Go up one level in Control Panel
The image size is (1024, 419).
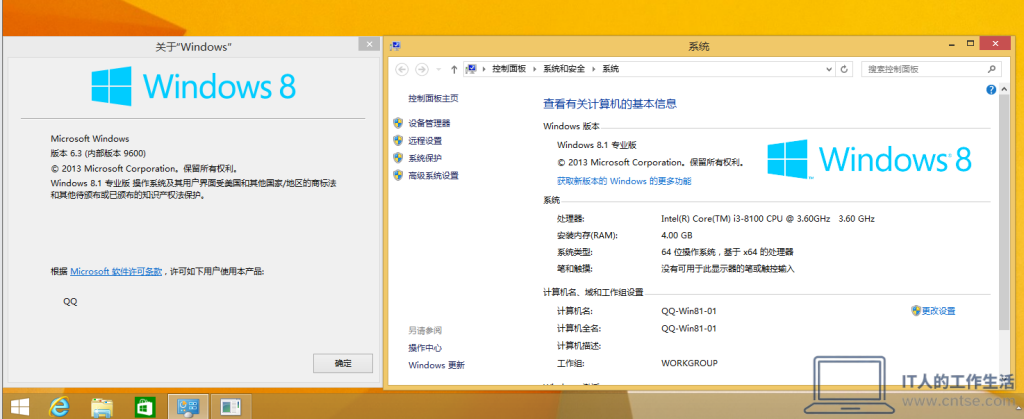pos(454,69)
